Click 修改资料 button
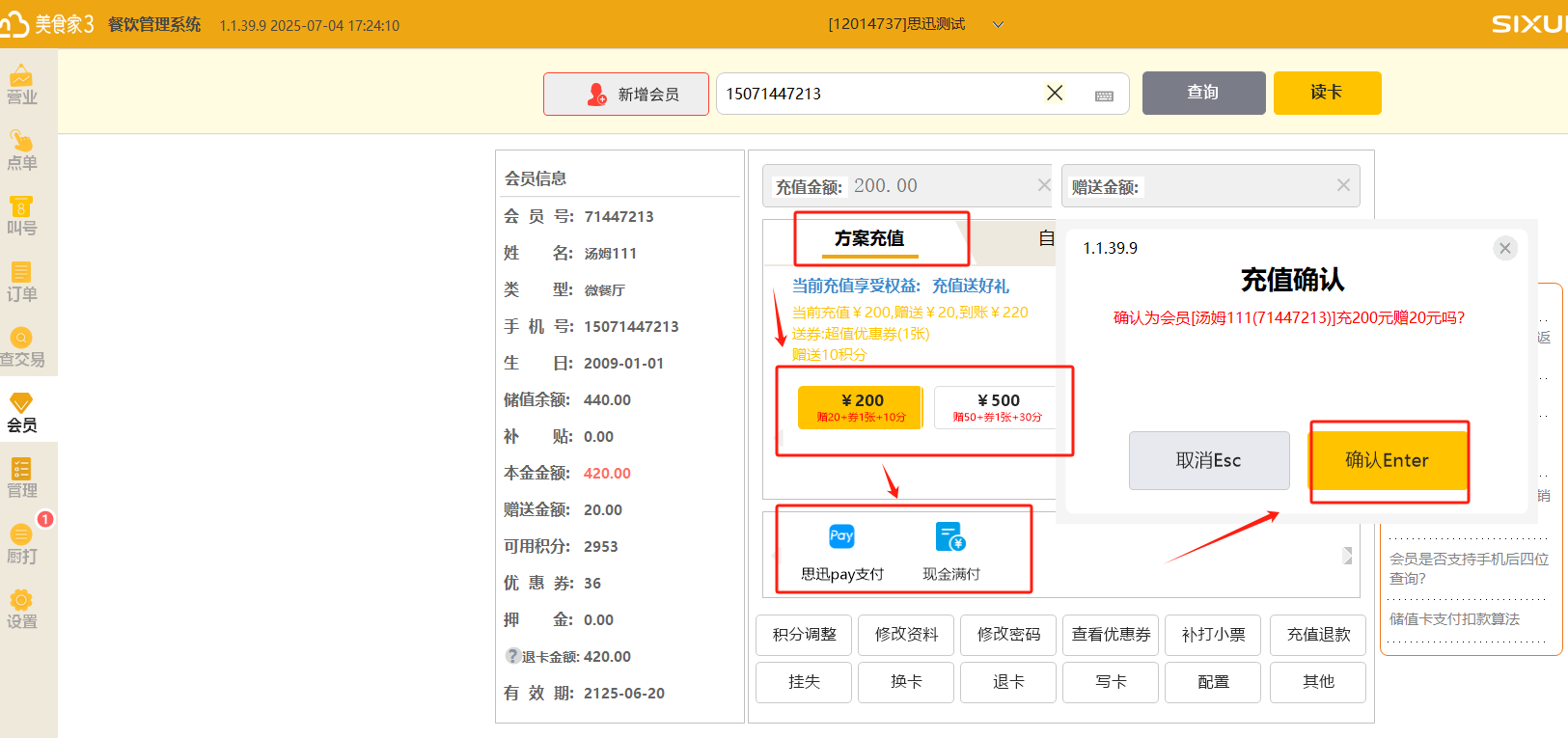 point(906,635)
